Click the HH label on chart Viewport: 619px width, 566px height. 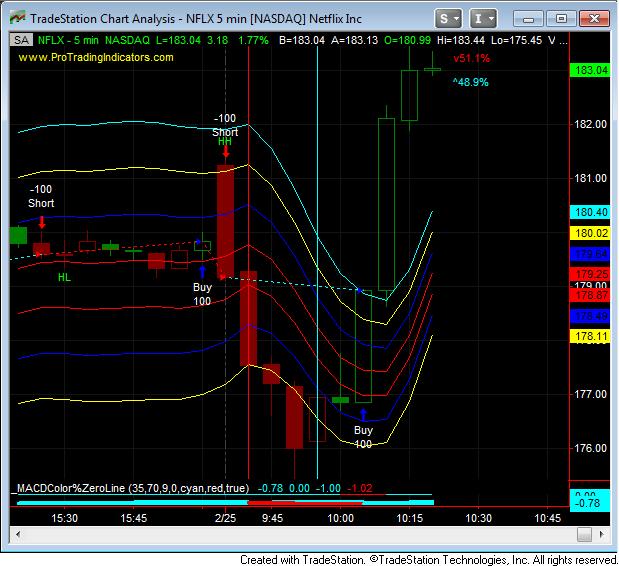(225, 141)
